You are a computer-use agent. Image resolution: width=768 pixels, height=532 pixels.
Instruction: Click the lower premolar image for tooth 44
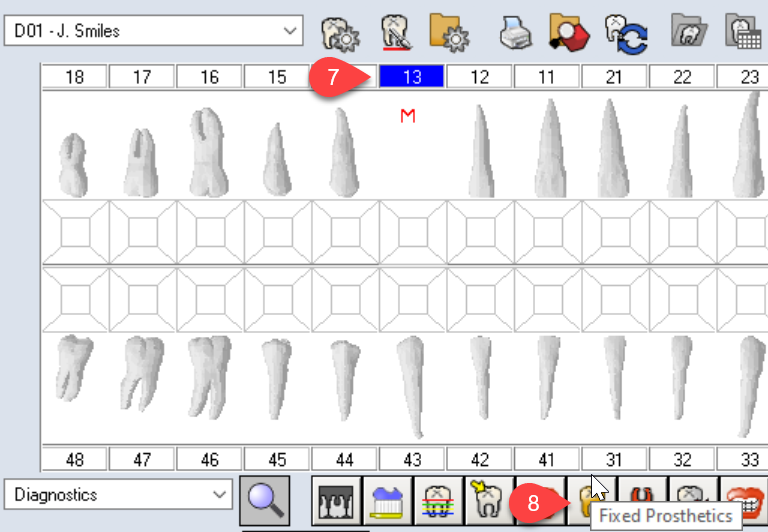(345, 381)
